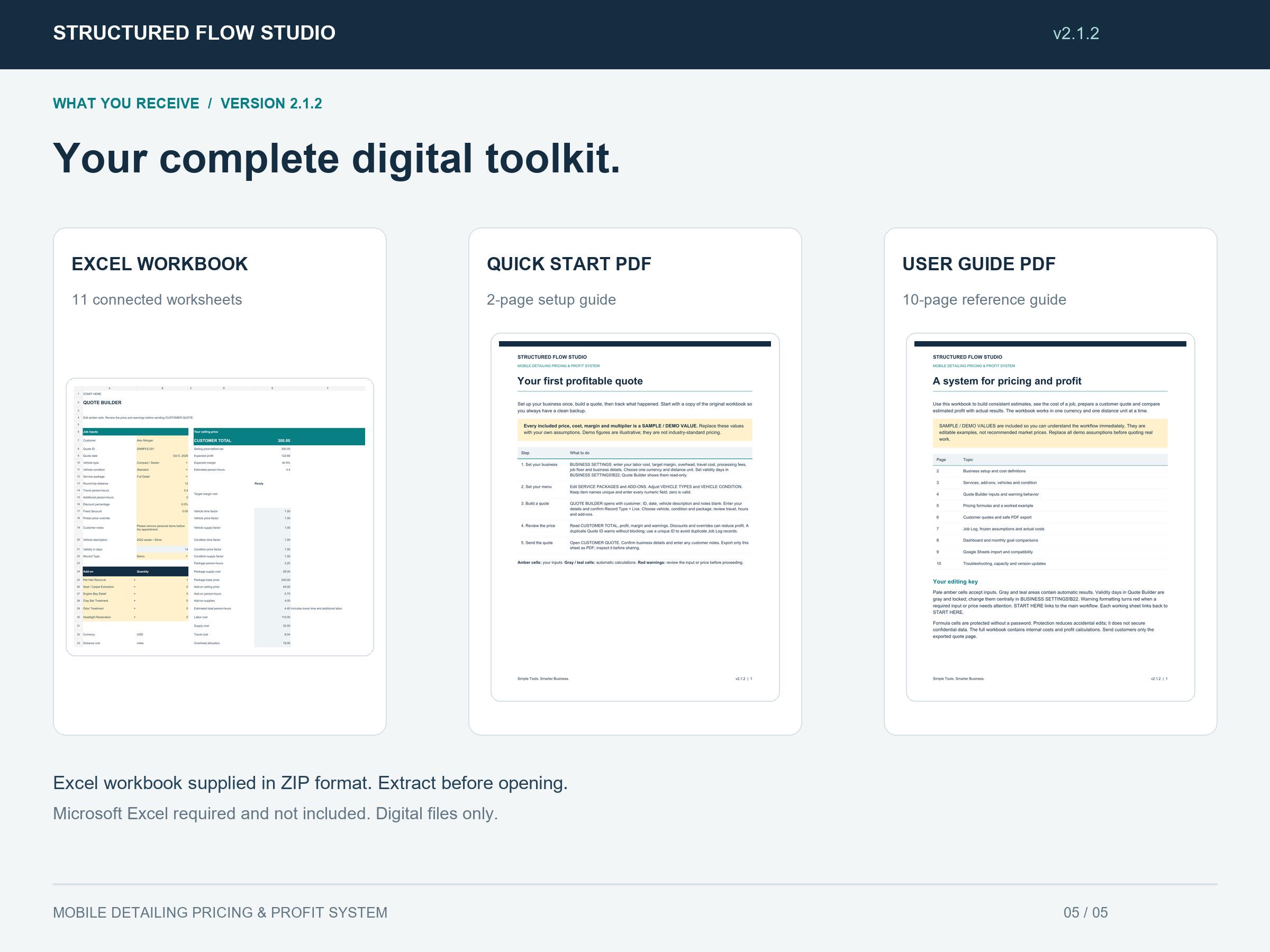Viewport: 1270px width, 952px height.
Task: Select the "WHAT YOU RECEIVE" breadcrumb text
Action: pyautogui.click(x=126, y=103)
